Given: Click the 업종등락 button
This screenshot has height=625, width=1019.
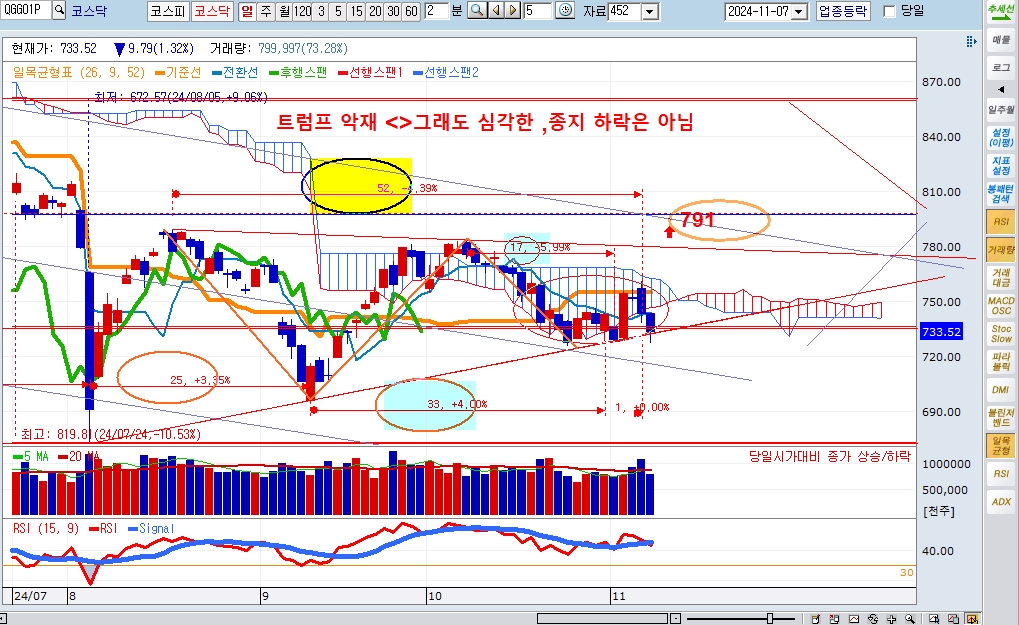Looking at the screenshot, I should pyautogui.click(x=843, y=11).
